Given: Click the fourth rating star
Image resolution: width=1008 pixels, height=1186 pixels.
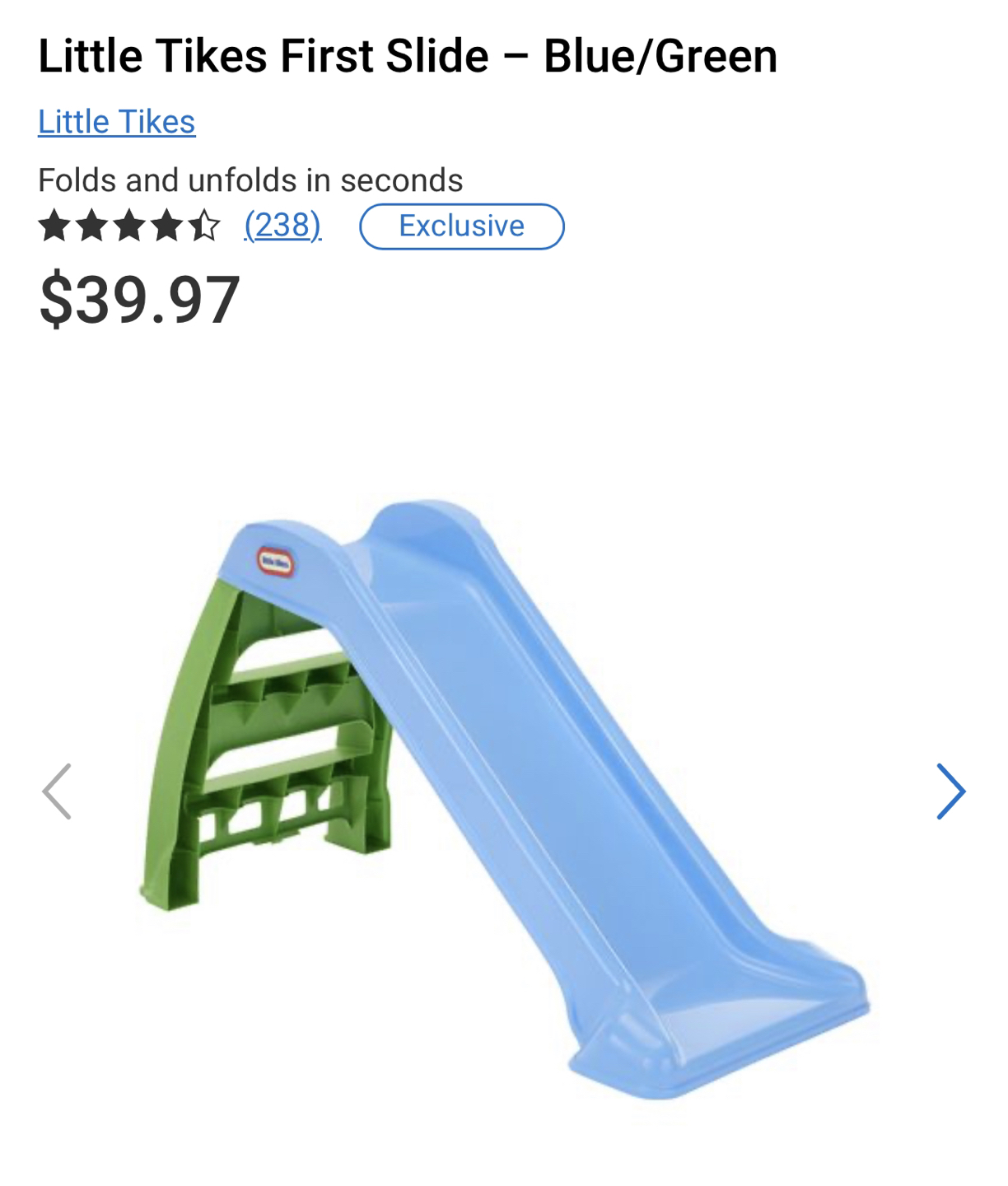Looking at the screenshot, I should pyautogui.click(x=167, y=225).
